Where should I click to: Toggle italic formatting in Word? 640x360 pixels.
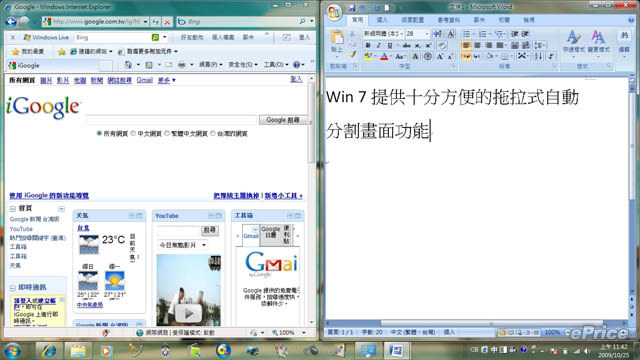tap(378, 45)
